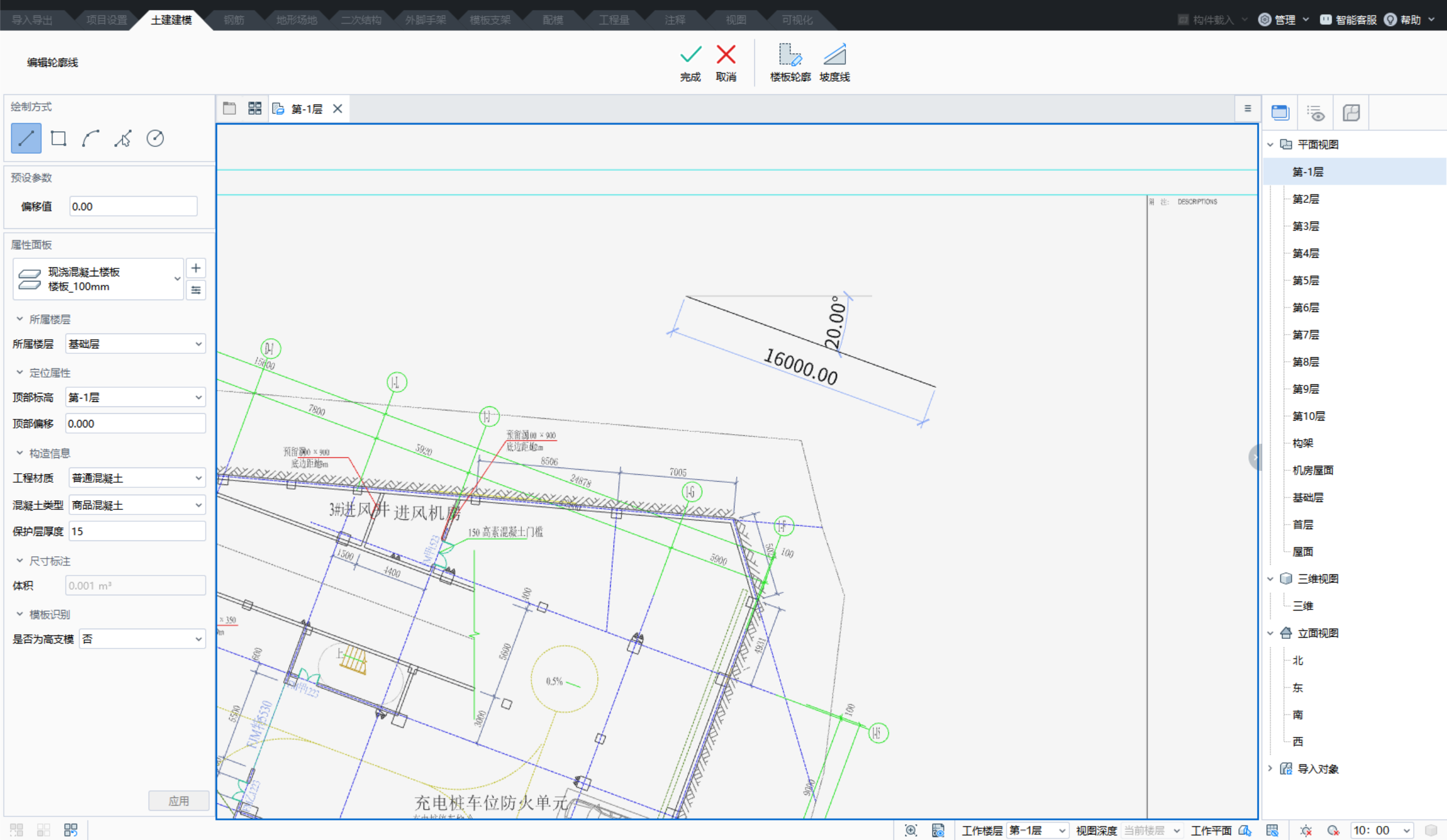
Task: Click in the 保护层厚度 input field
Action: pos(137,531)
